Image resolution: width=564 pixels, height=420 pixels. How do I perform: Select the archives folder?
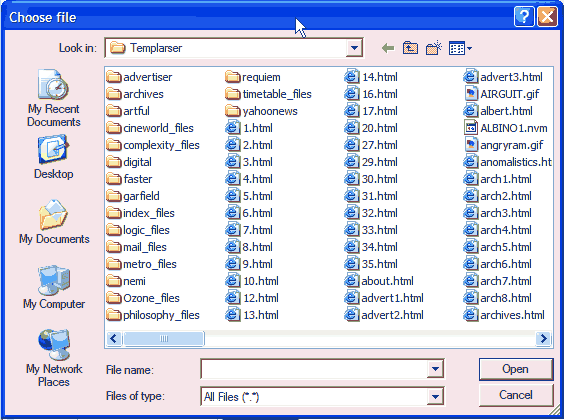(x=135, y=94)
